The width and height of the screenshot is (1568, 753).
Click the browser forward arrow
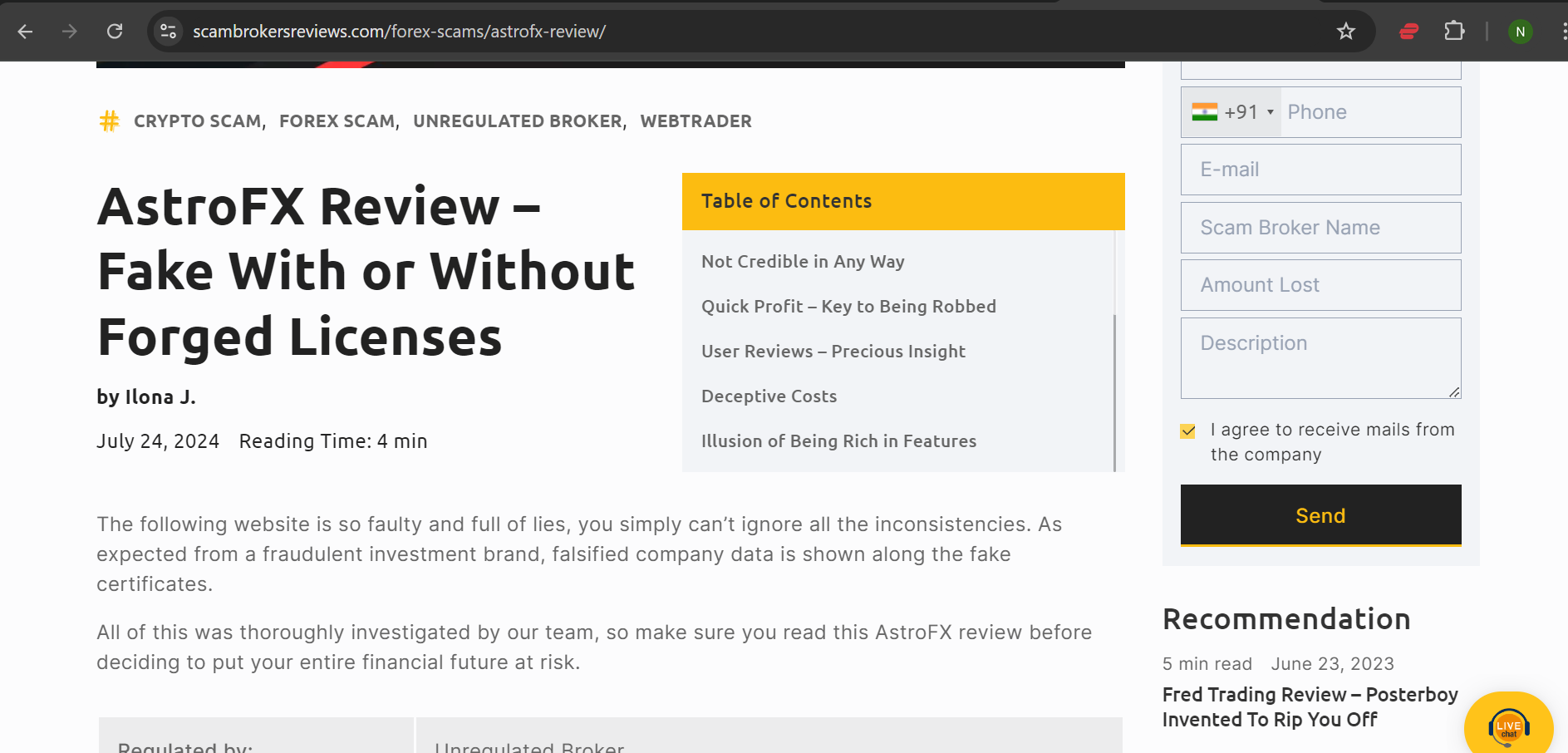coord(70,32)
